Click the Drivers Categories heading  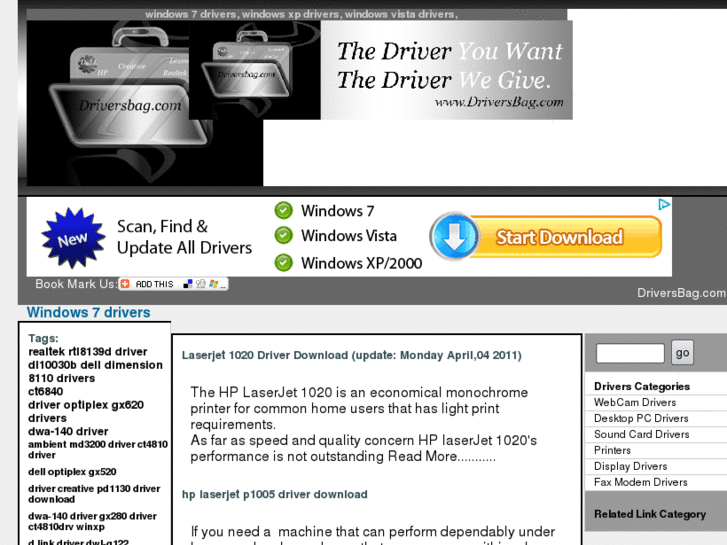click(642, 386)
